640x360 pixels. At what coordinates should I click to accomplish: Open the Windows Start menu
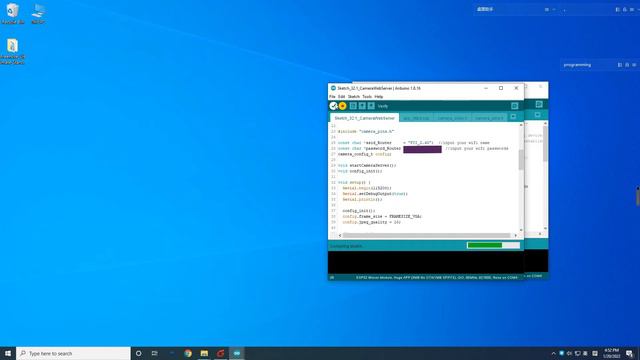8,353
